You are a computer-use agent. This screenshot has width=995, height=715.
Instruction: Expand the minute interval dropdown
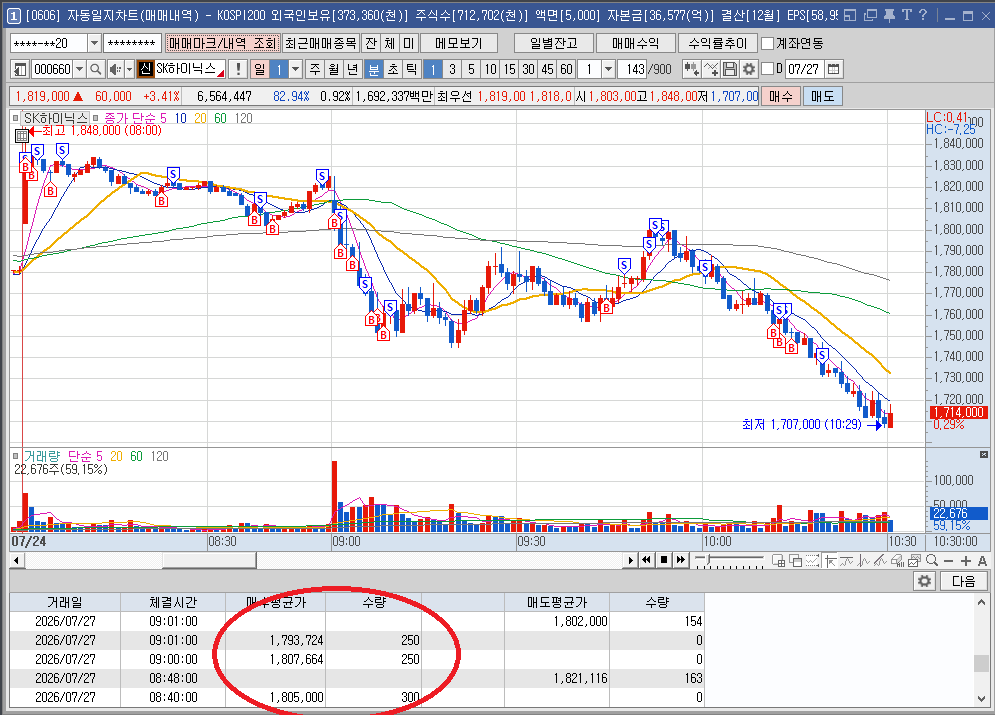pos(609,69)
